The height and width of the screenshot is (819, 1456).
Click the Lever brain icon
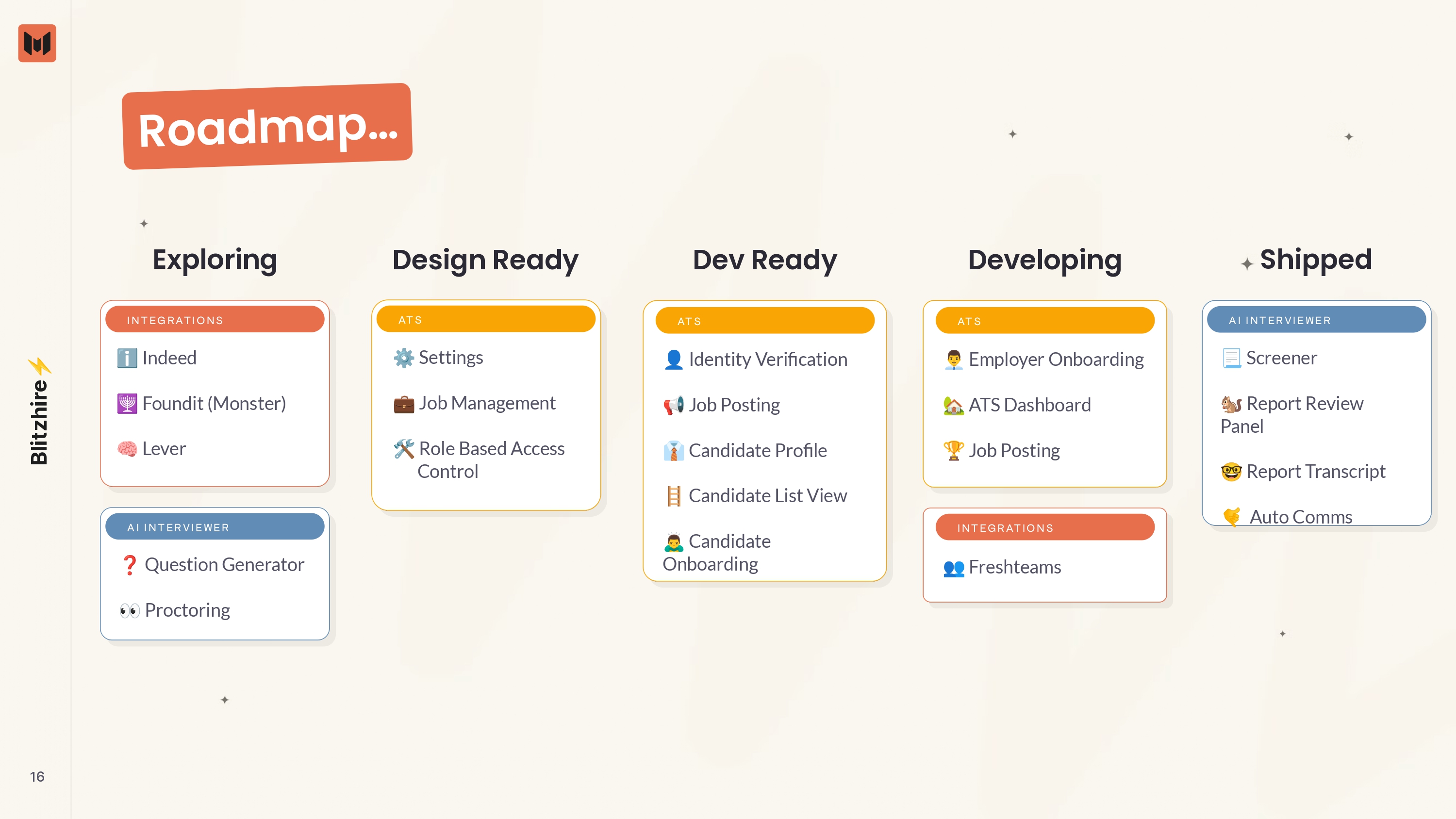127,449
